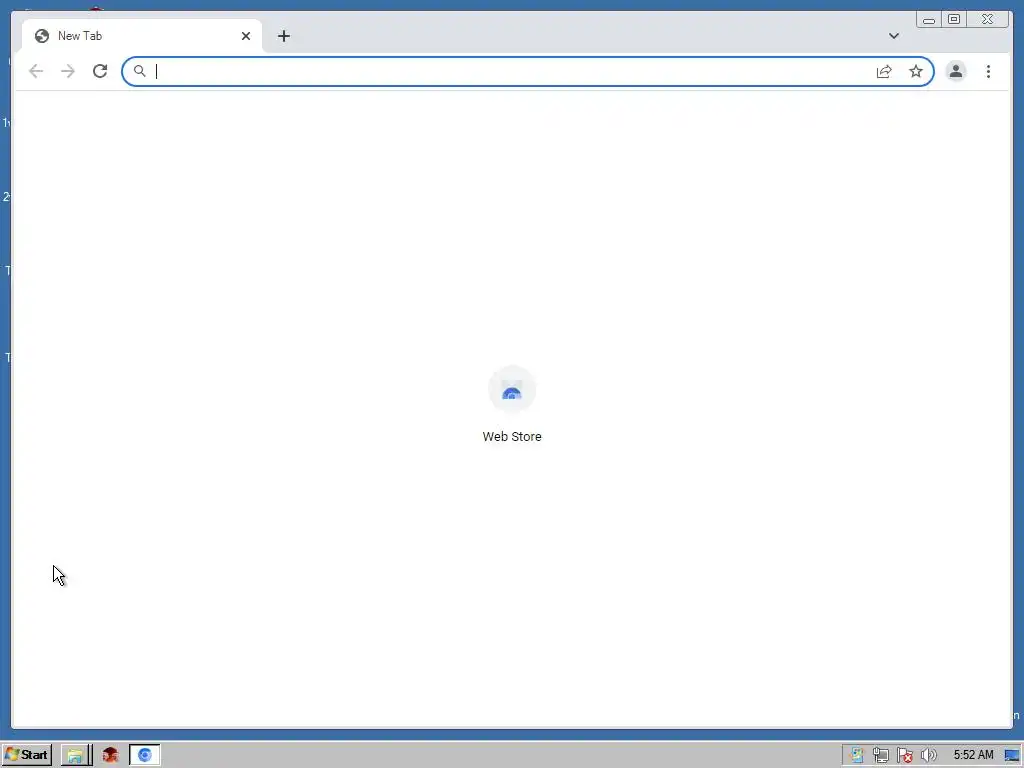Expand the tab search chevron
The image size is (1024, 768).
(x=893, y=36)
